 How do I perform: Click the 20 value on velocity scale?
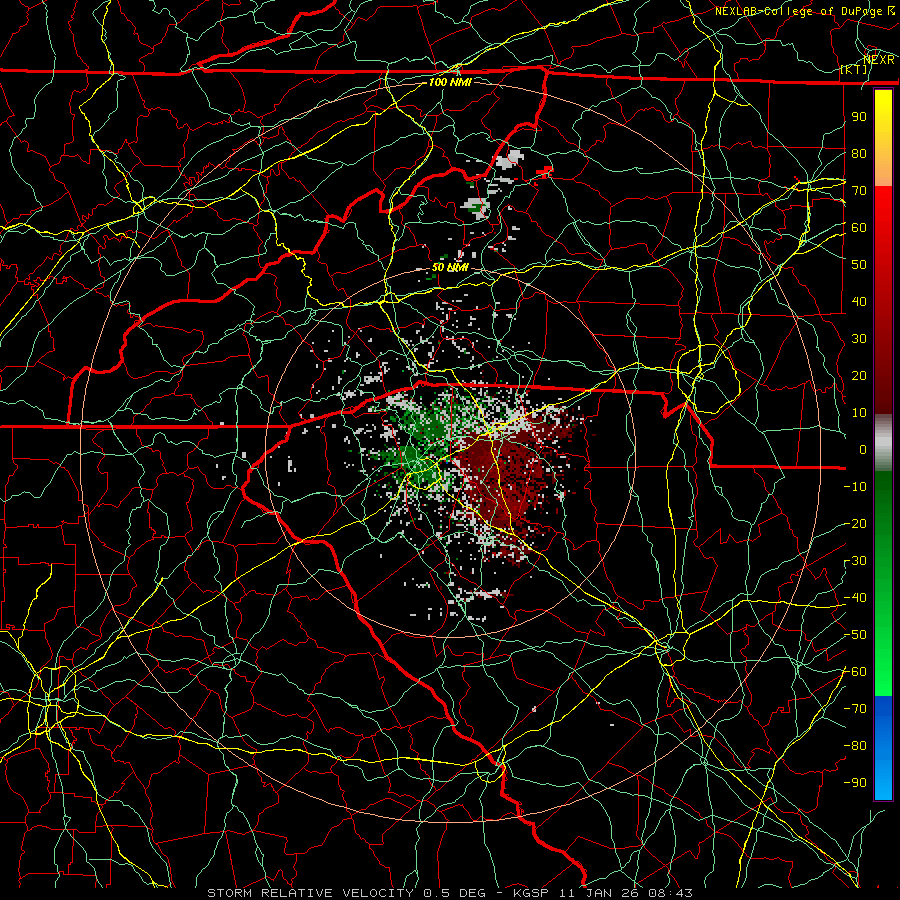(x=859, y=375)
